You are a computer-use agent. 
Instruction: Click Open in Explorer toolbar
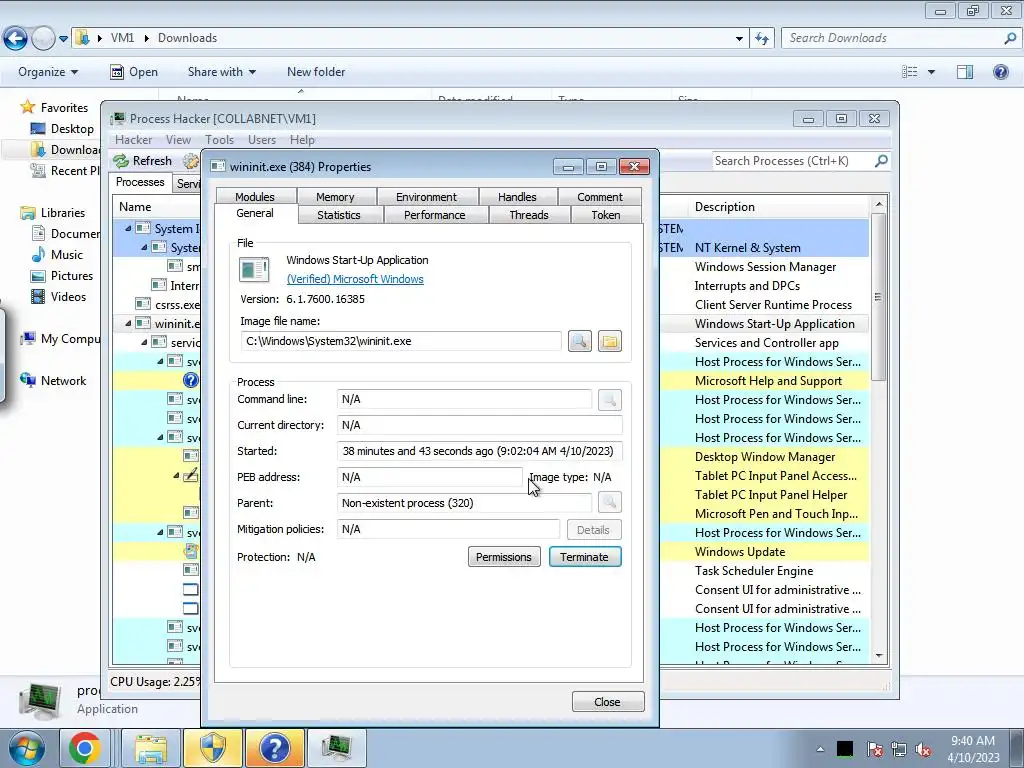pyautogui.click(x=135, y=72)
